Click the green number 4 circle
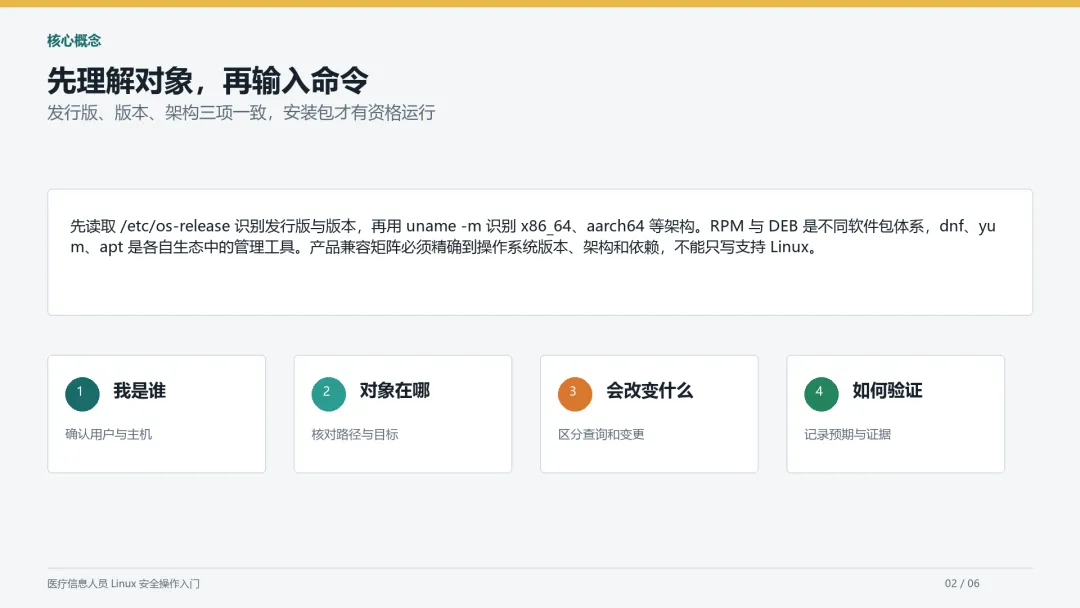The width and height of the screenshot is (1080, 608). coord(821,394)
